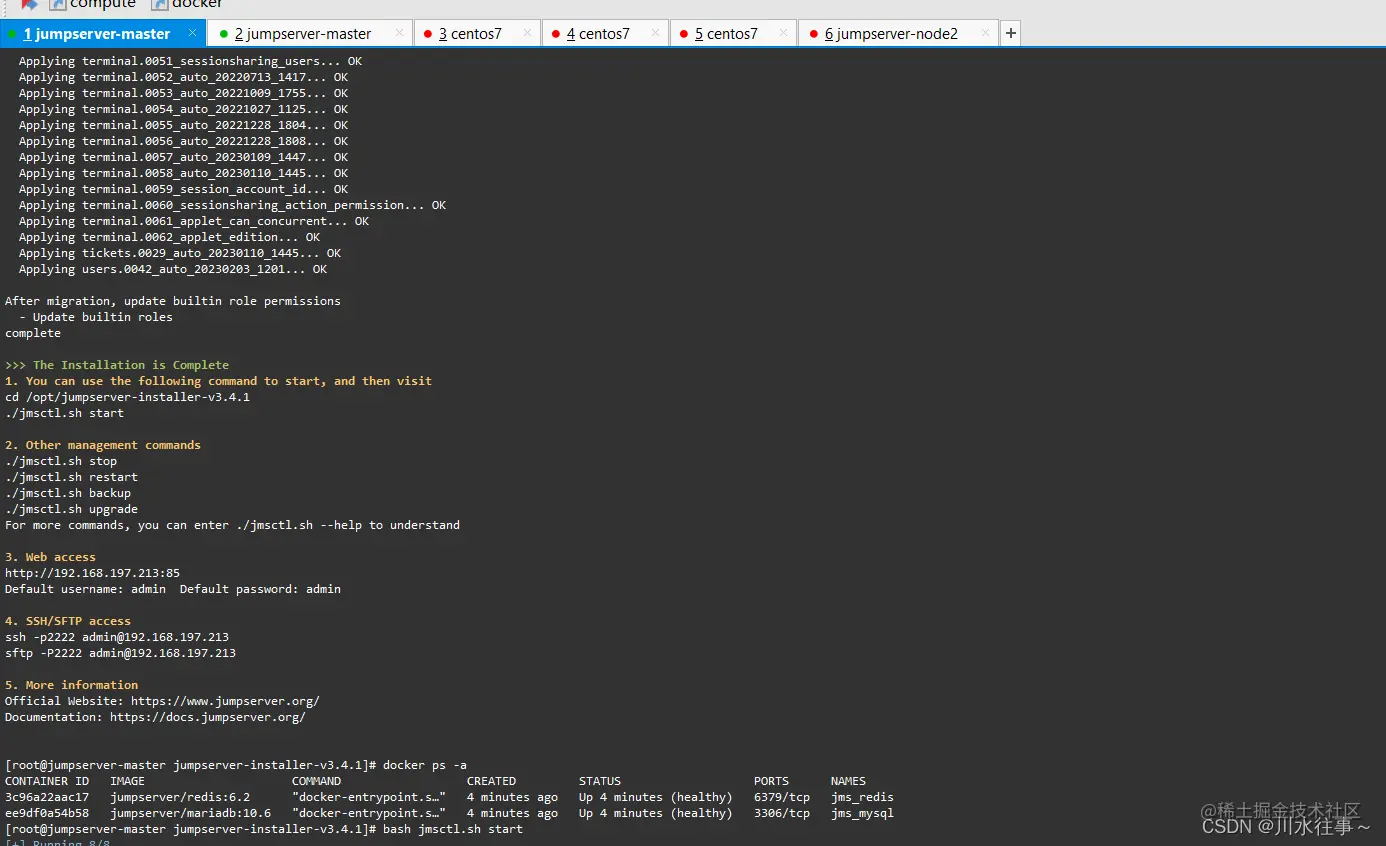Click container ID 3c96a22aac17

point(47,797)
